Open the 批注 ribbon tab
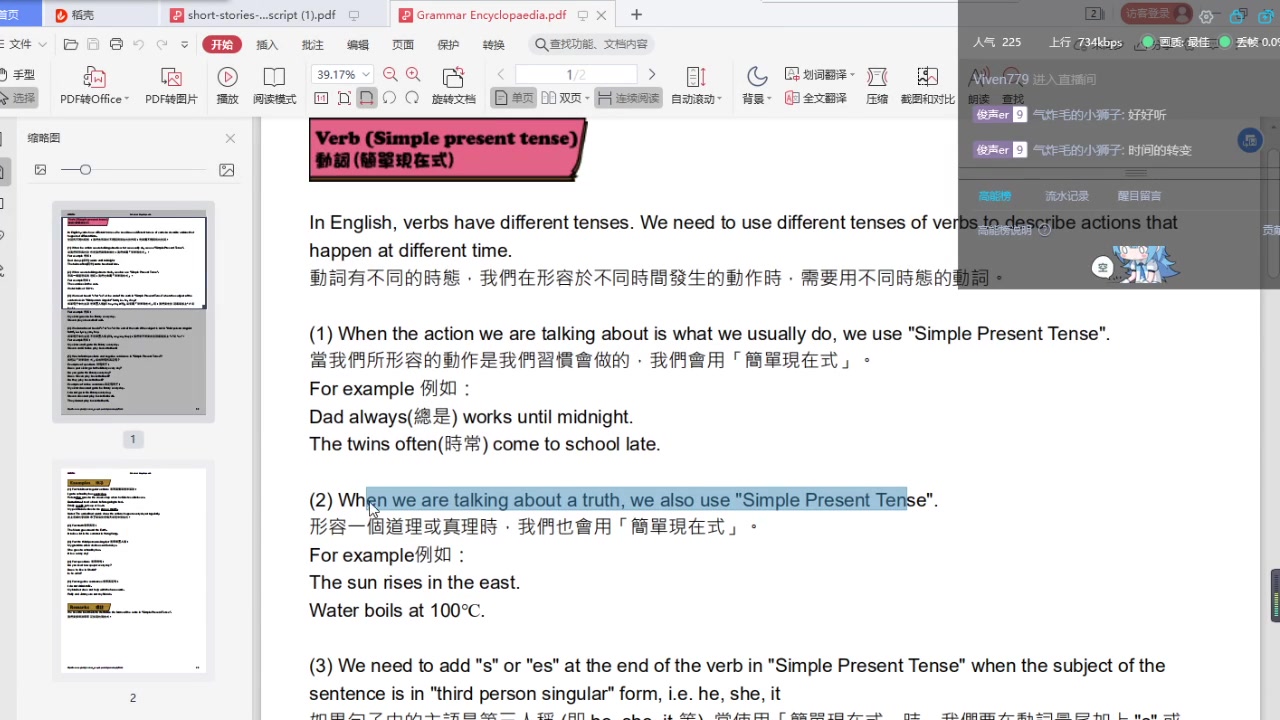 [x=312, y=44]
